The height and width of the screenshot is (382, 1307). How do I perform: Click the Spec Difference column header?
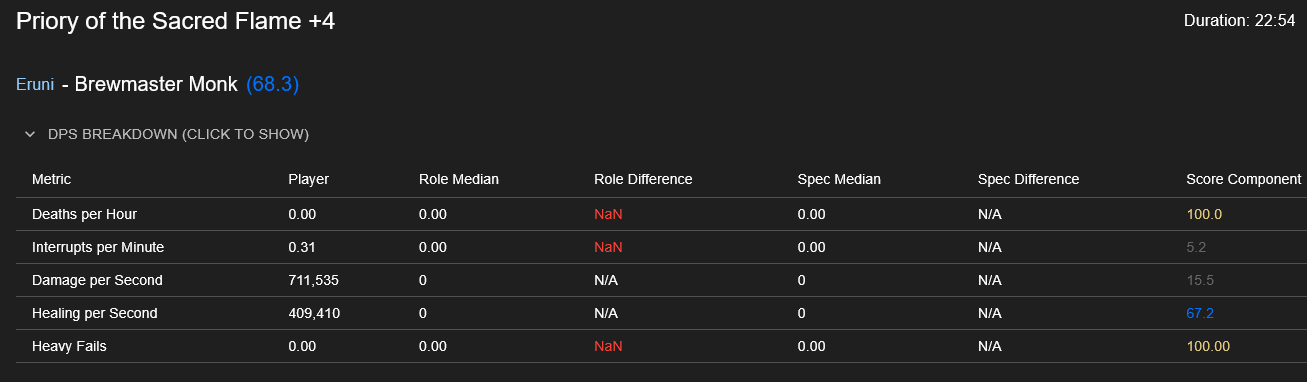tap(1029, 179)
